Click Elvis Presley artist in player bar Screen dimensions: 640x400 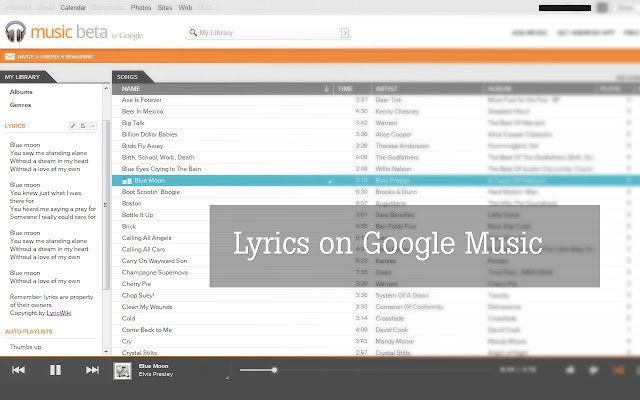(x=156, y=374)
